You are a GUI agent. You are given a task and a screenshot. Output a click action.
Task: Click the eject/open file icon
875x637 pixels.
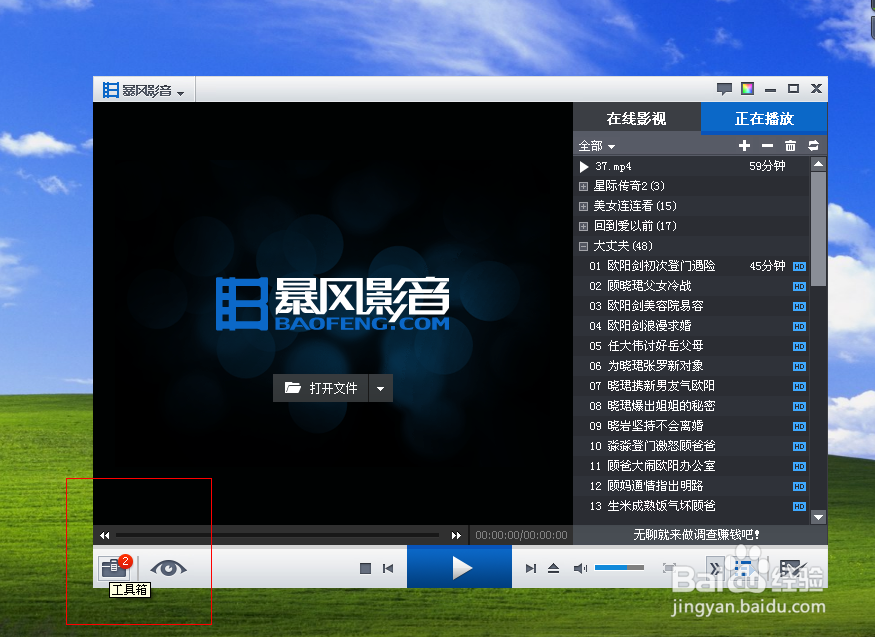pyautogui.click(x=553, y=568)
